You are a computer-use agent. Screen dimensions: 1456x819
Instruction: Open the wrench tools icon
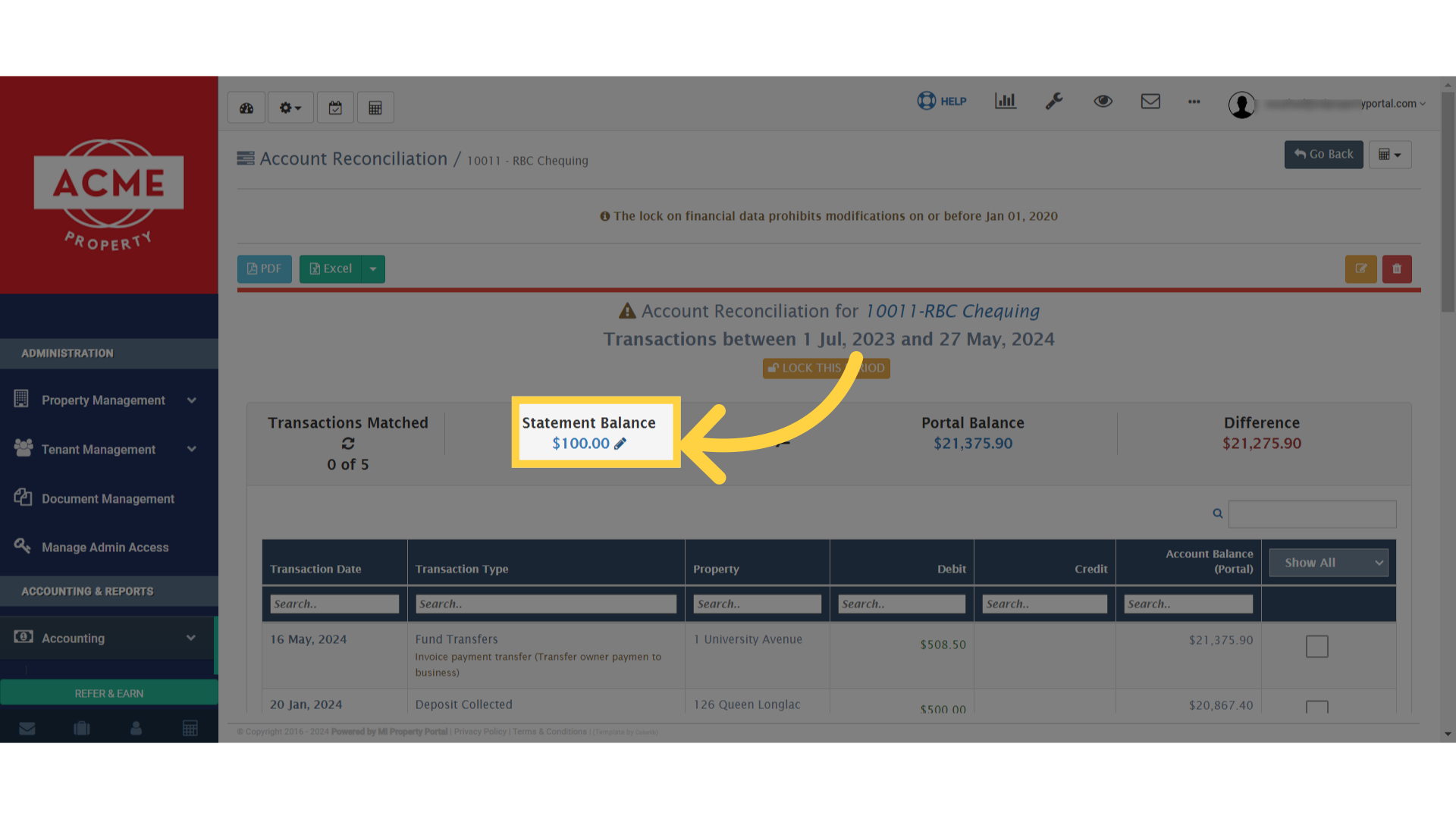click(1054, 101)
